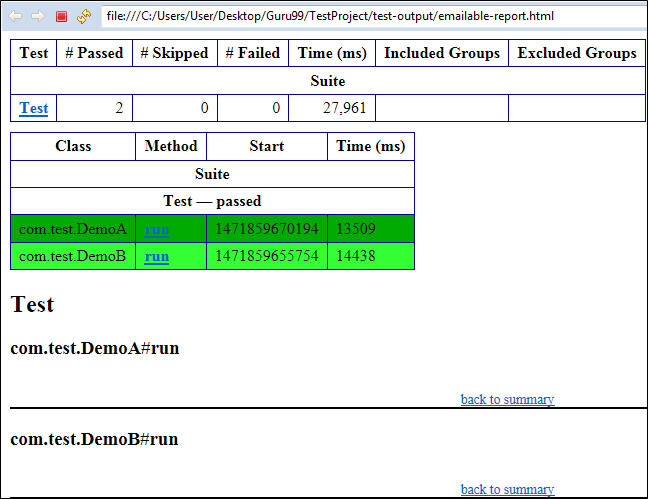Click back to summary under the DemoA#run section
Image resolution: width=648 pixels, height=499 pixels.
507,399
